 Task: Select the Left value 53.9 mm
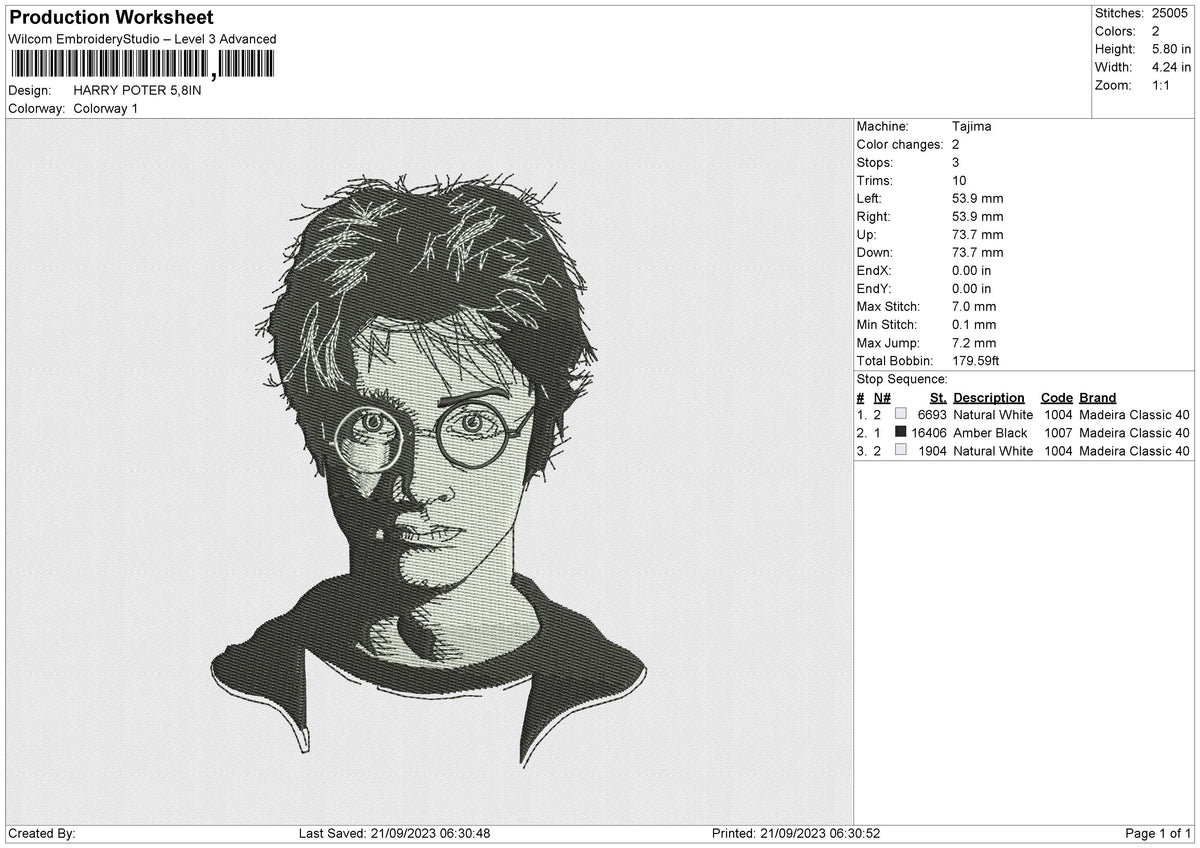click(x=978, y=199)
